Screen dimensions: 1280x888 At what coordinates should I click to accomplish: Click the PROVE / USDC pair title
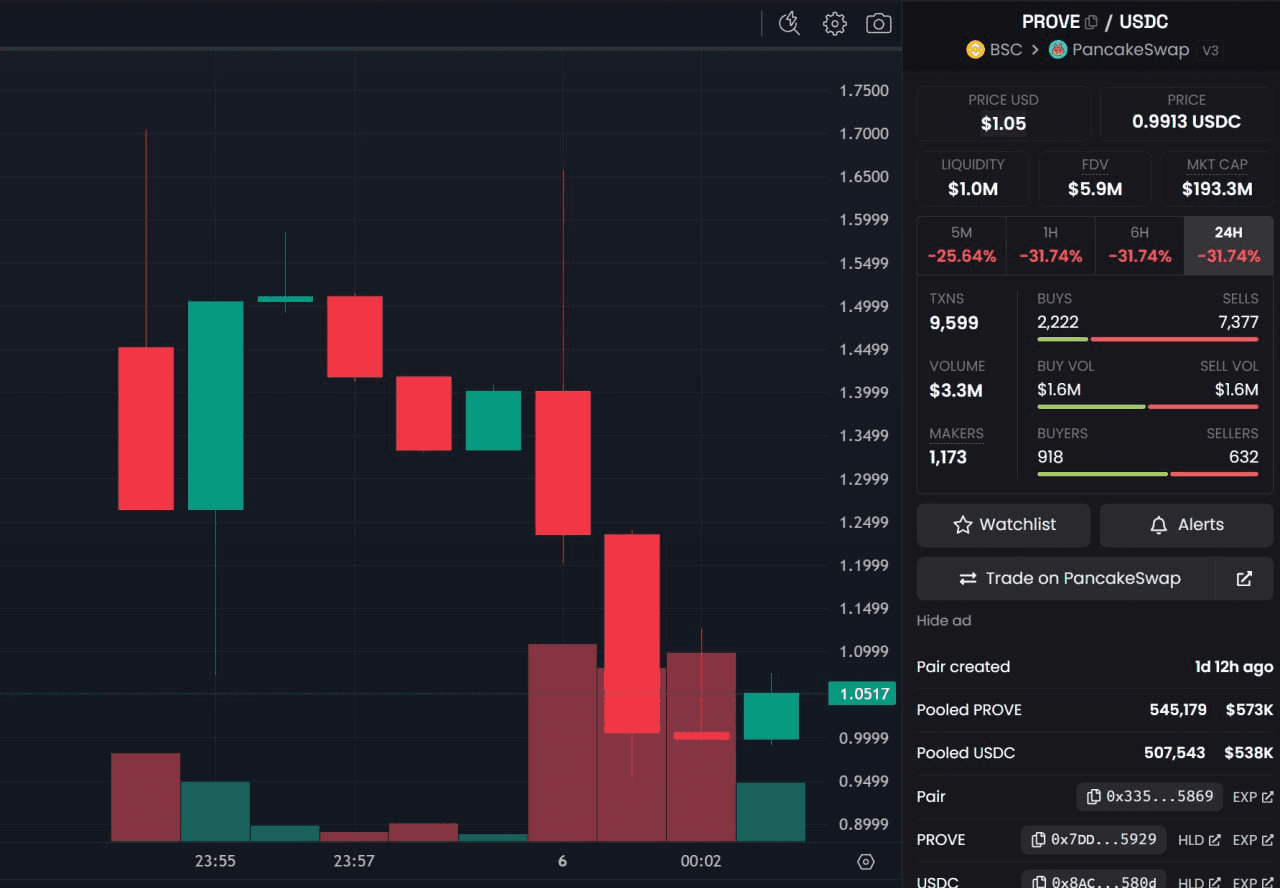point(1095,22)
